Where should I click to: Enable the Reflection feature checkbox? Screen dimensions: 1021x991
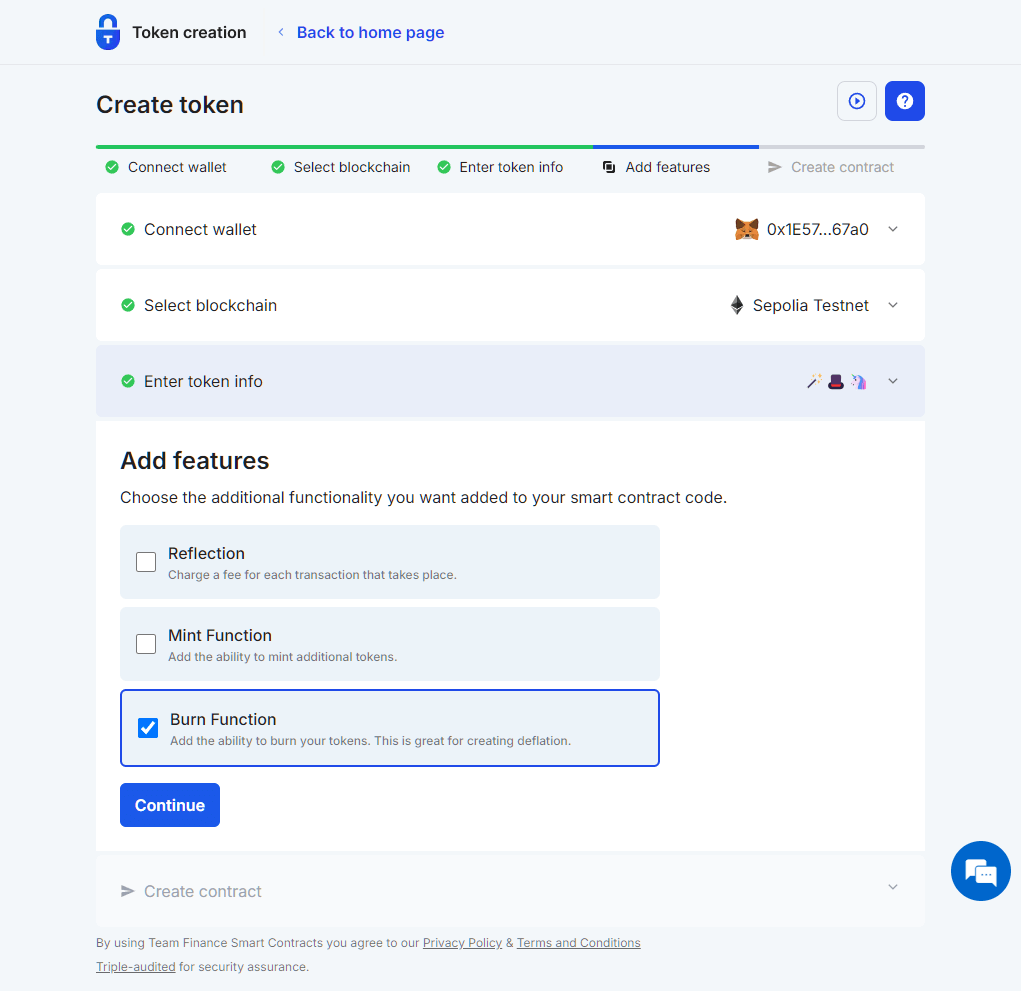pos(145,562)
